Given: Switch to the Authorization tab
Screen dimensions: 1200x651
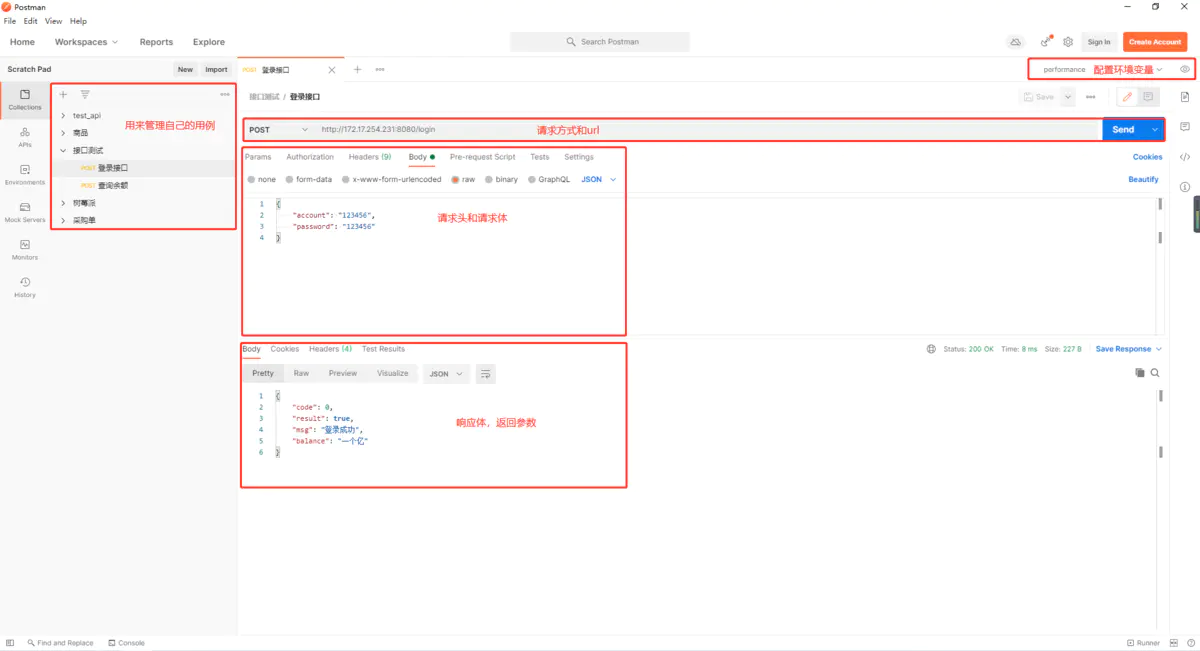Looking at the screenshot, I should point(310,157).
